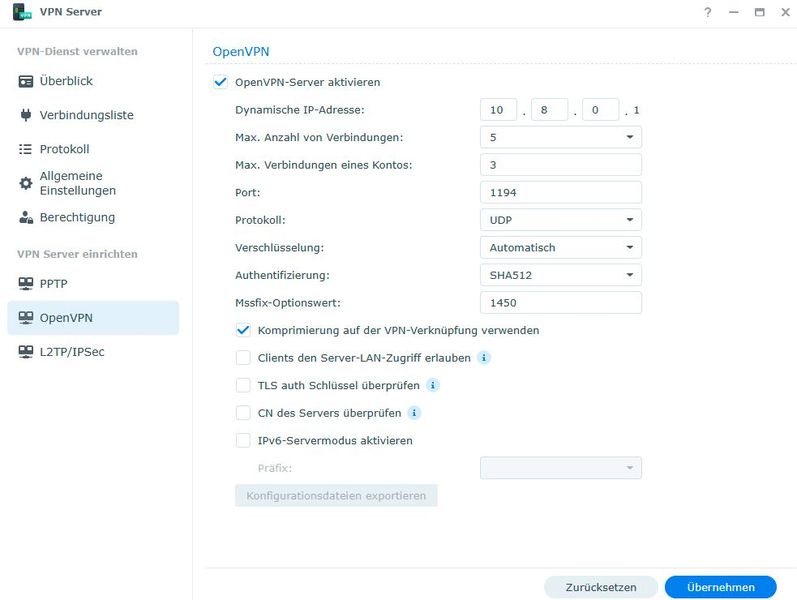Screen dimensions: 797x600
Task: Click the Übernehmen button
Action: pos(721,587)
